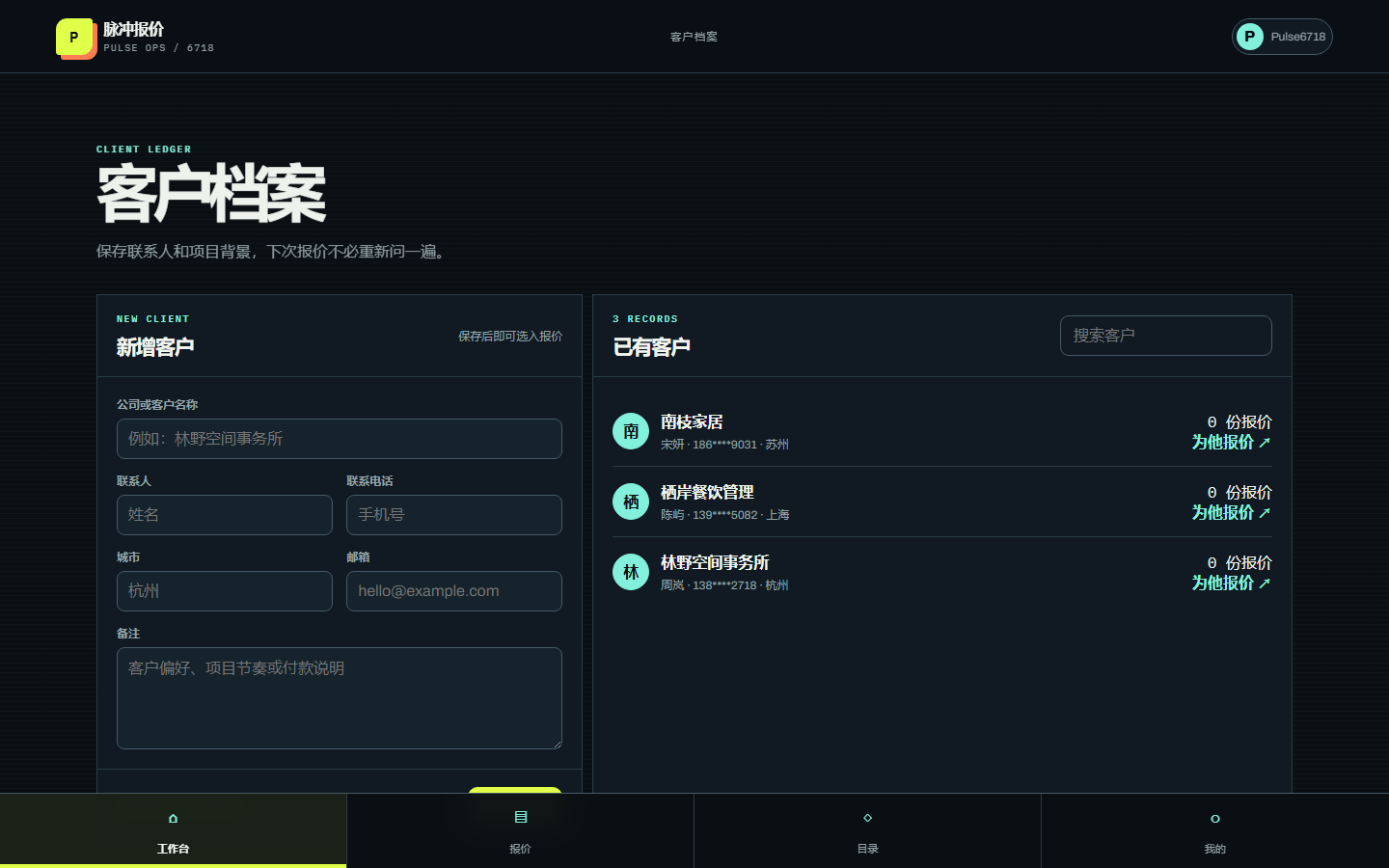Open the 客户档案 top navigation link
This screenshot has height=868, width=1389.
694,37
